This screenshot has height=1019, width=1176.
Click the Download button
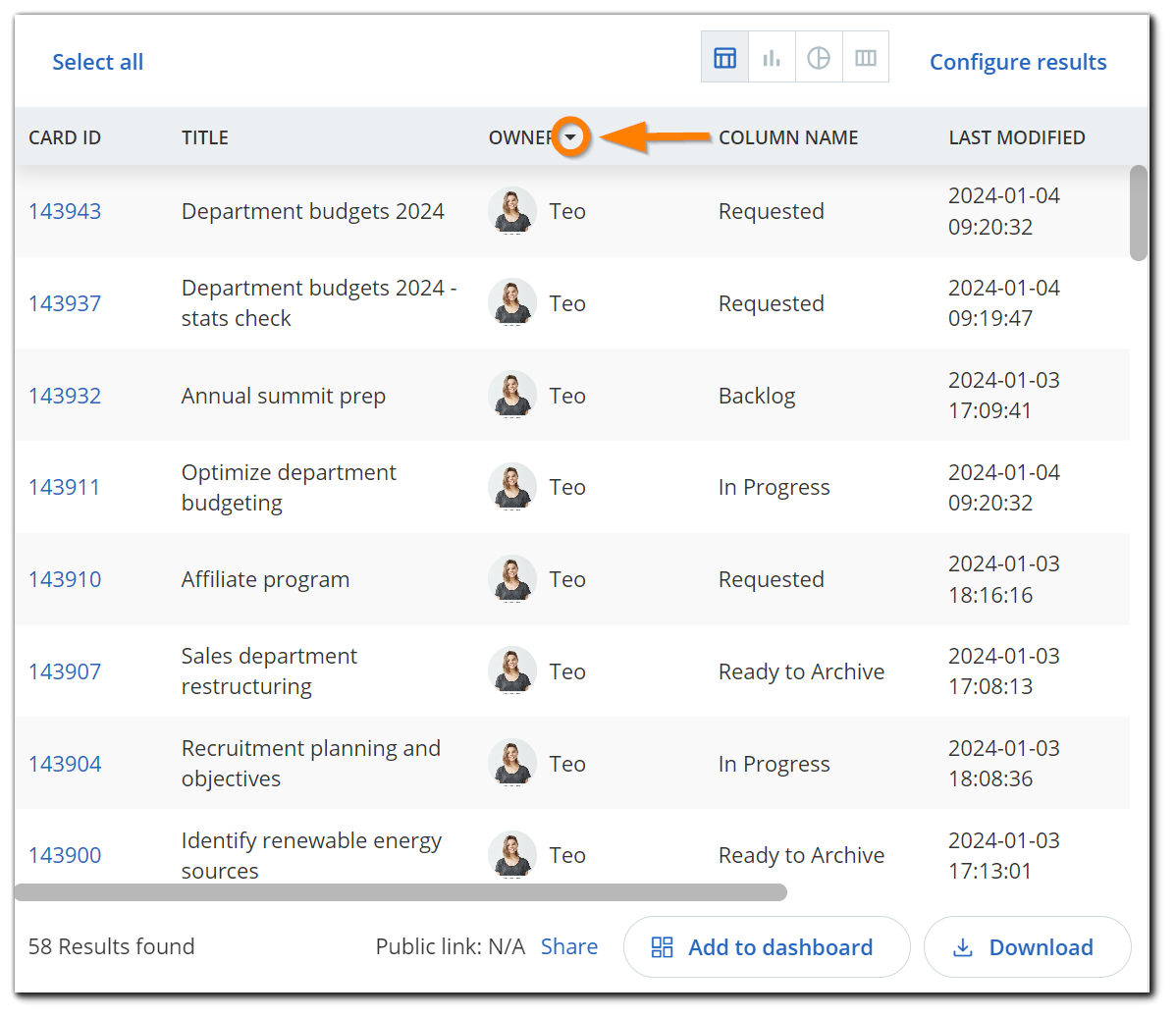tap(1027, 947)
